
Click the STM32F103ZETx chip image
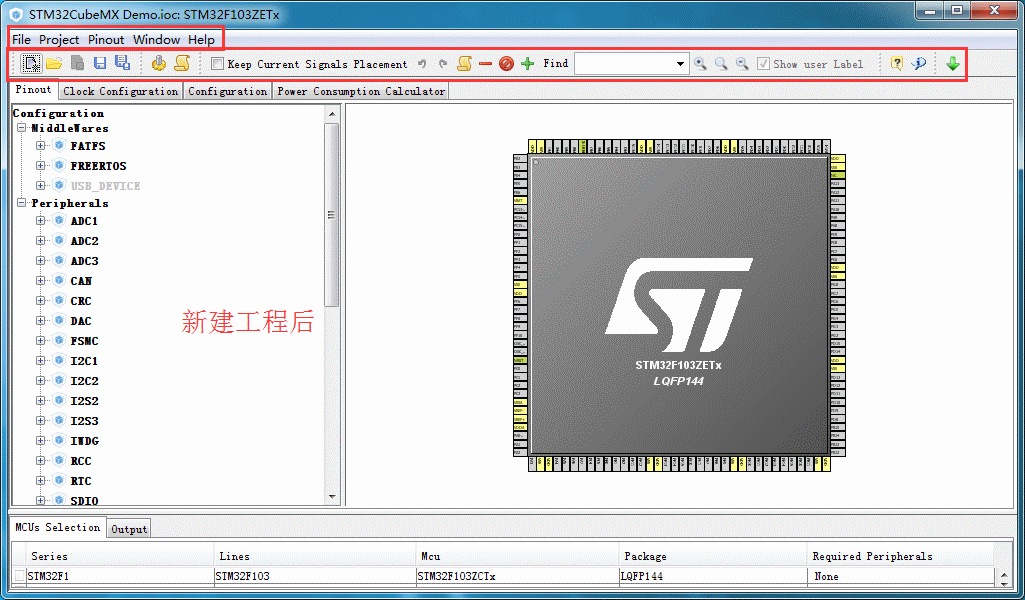(679, 305)
